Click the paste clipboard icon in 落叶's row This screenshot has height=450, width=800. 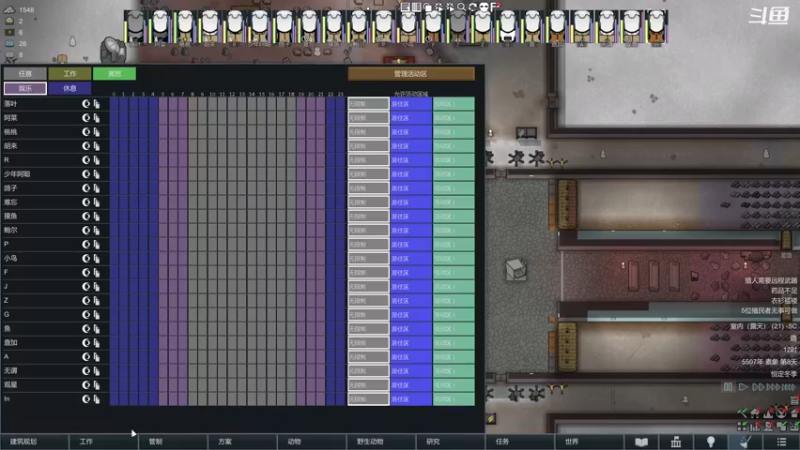pyautogui.click(x=96, y=104)
